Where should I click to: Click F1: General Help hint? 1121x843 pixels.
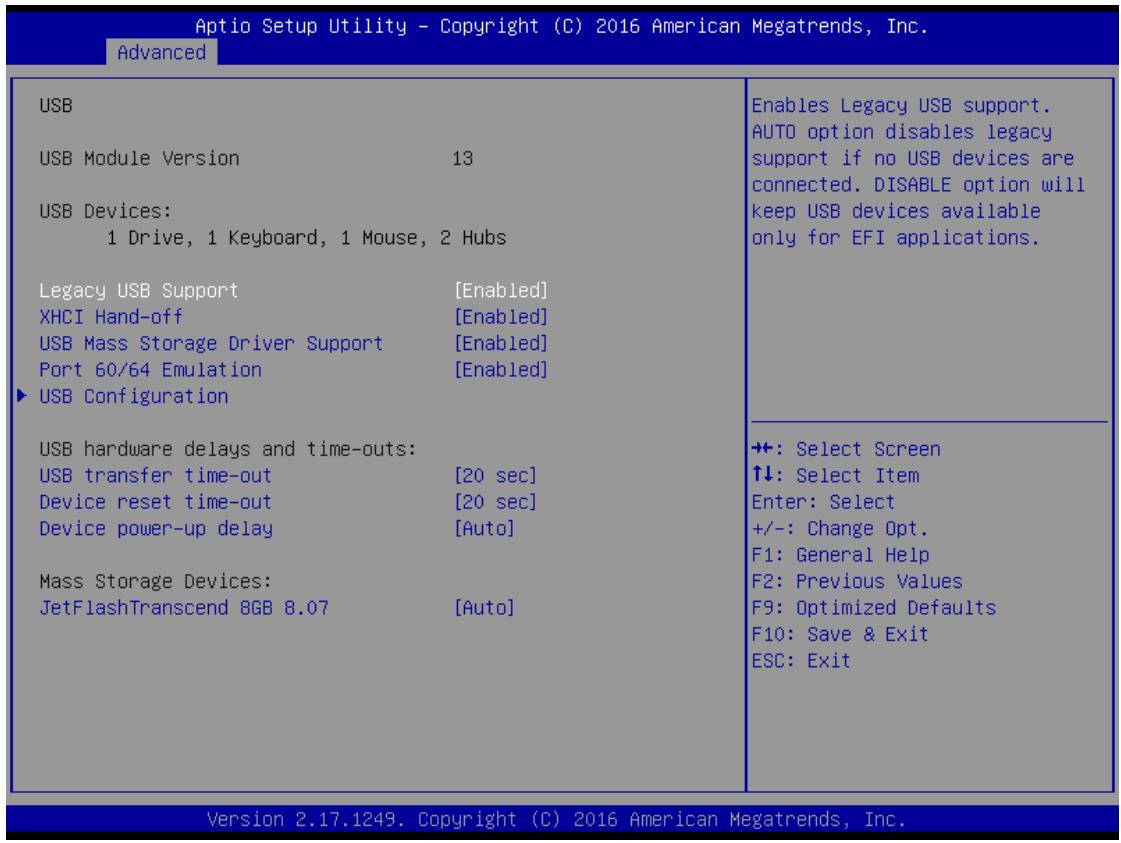pyautogui.click(x=840, y=555)
